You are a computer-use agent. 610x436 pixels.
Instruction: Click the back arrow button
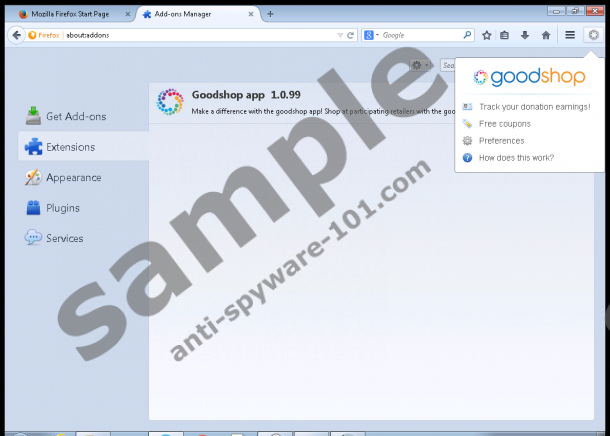pyautogui.click(x=16, y=35)
